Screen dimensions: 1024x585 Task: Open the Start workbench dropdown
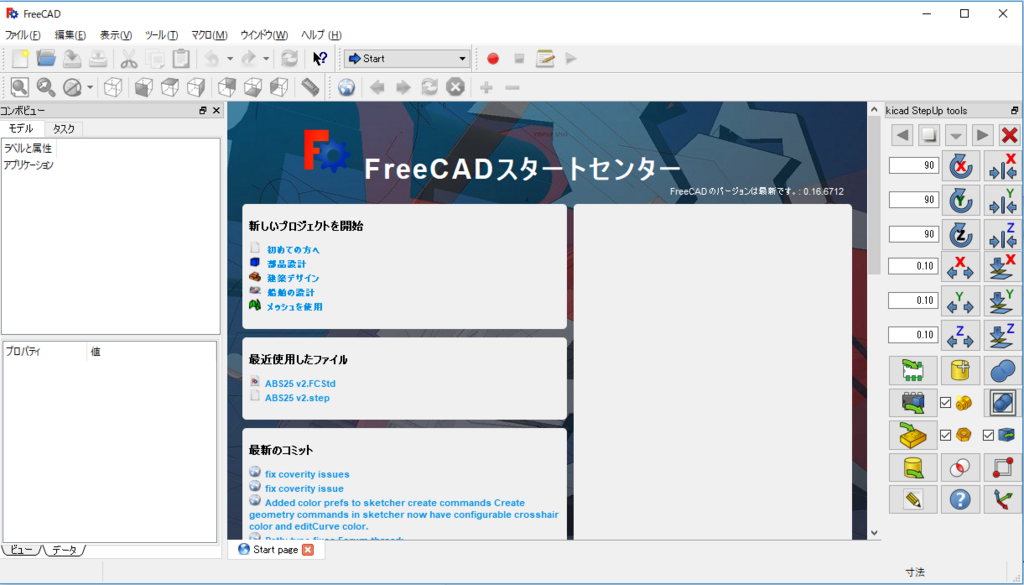point(408,59)
